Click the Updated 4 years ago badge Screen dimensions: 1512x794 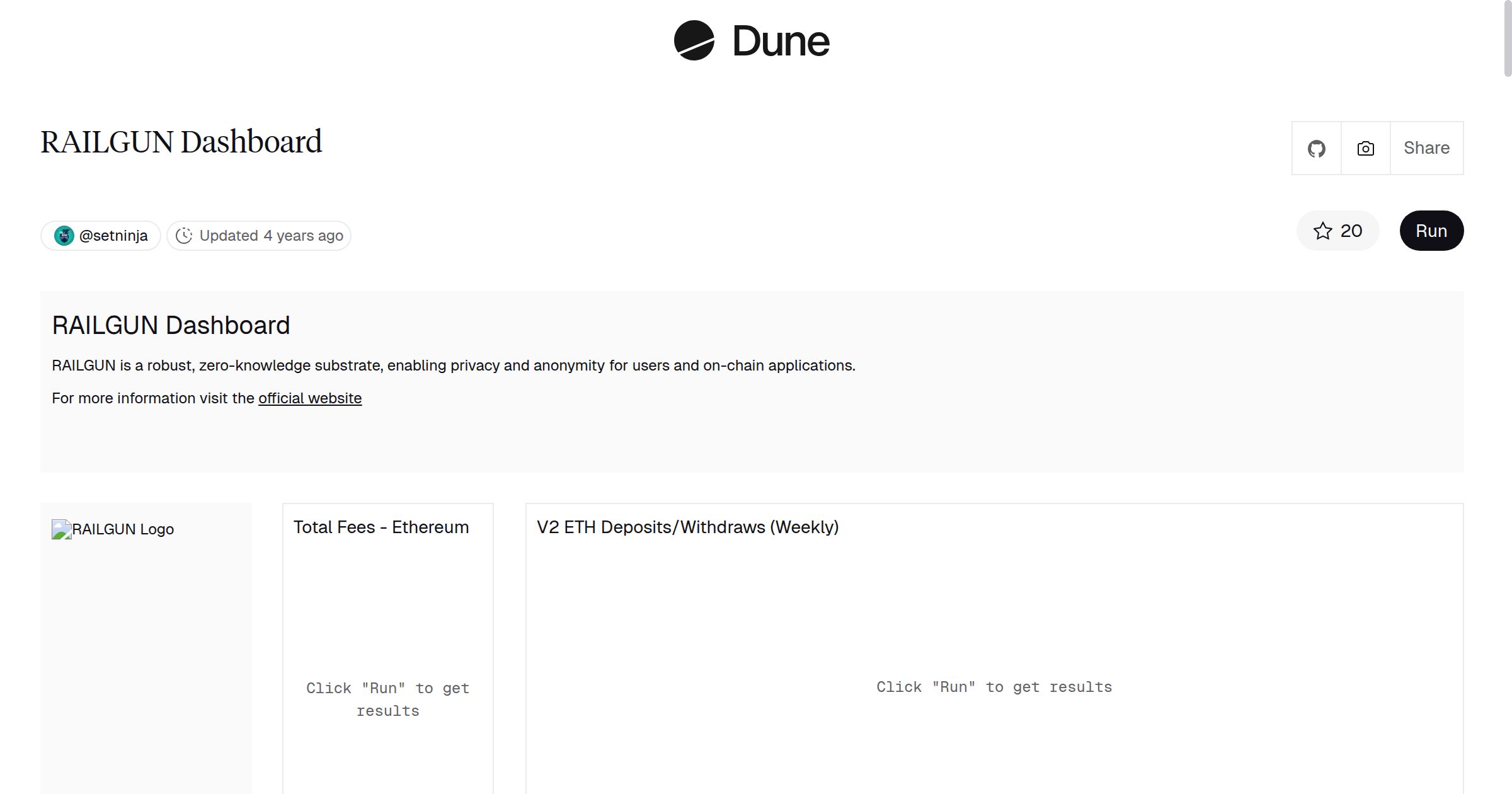click(x=258, y=235)
